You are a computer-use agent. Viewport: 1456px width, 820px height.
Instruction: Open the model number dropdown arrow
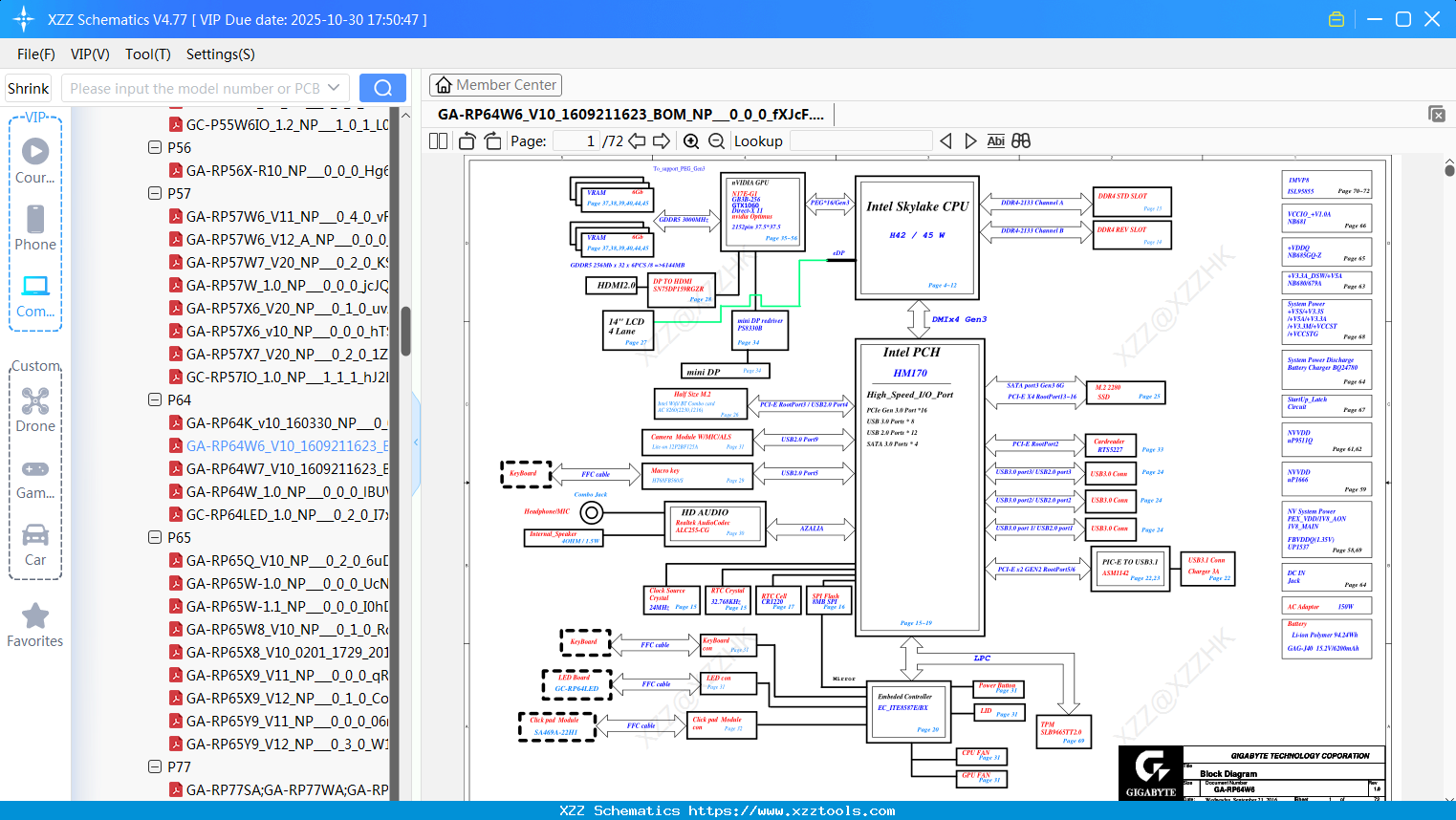tap(334, 88)
